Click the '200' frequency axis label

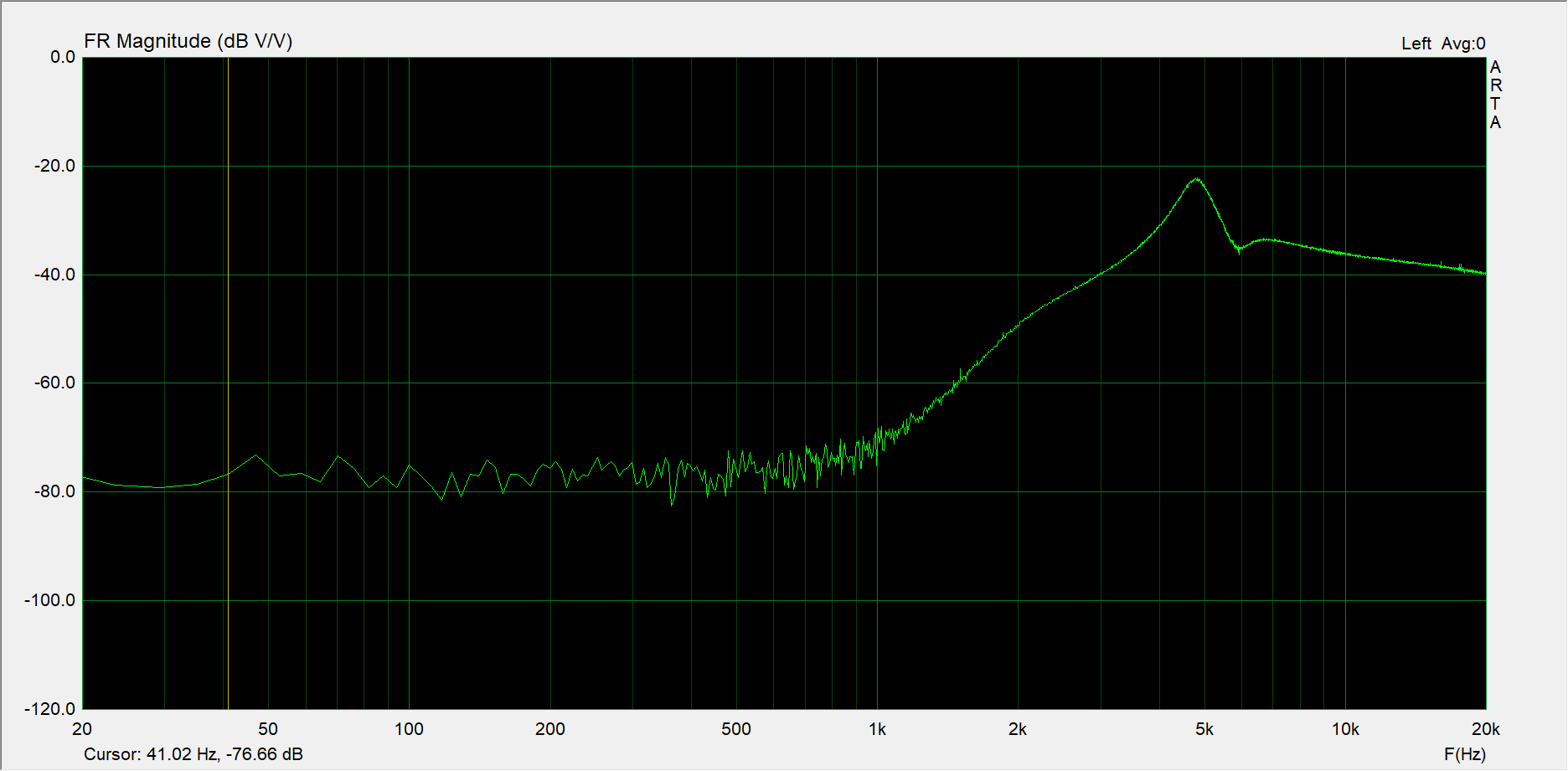point(550,729)
